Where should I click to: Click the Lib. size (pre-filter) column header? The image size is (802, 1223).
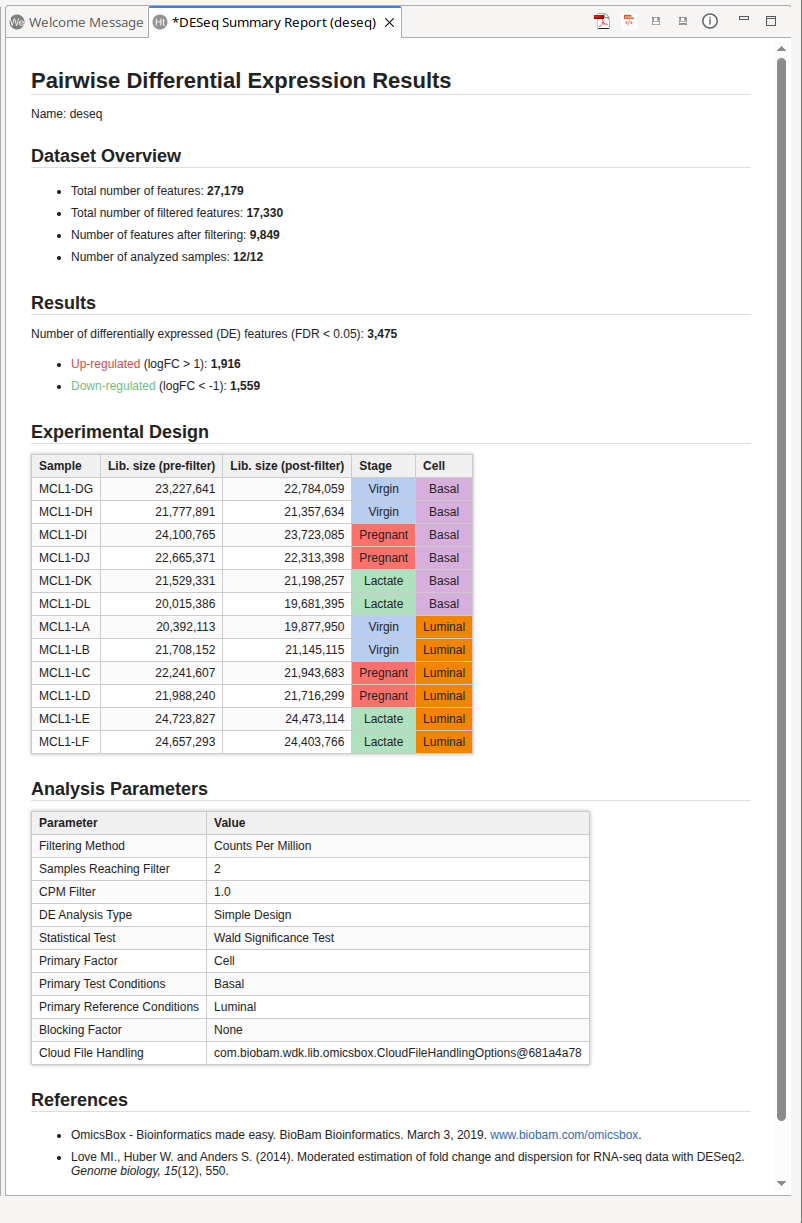[x=161, y=466]
